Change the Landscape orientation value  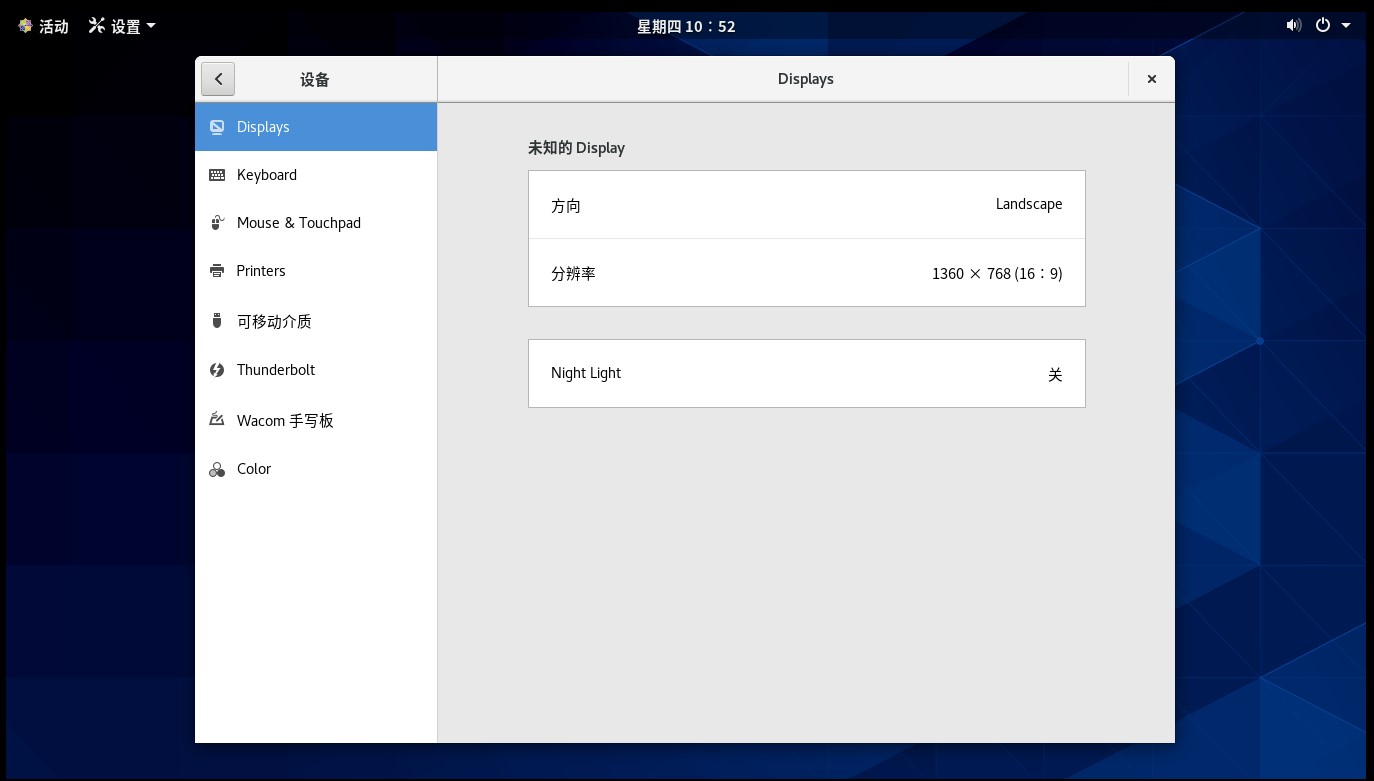pos(1029,204)
